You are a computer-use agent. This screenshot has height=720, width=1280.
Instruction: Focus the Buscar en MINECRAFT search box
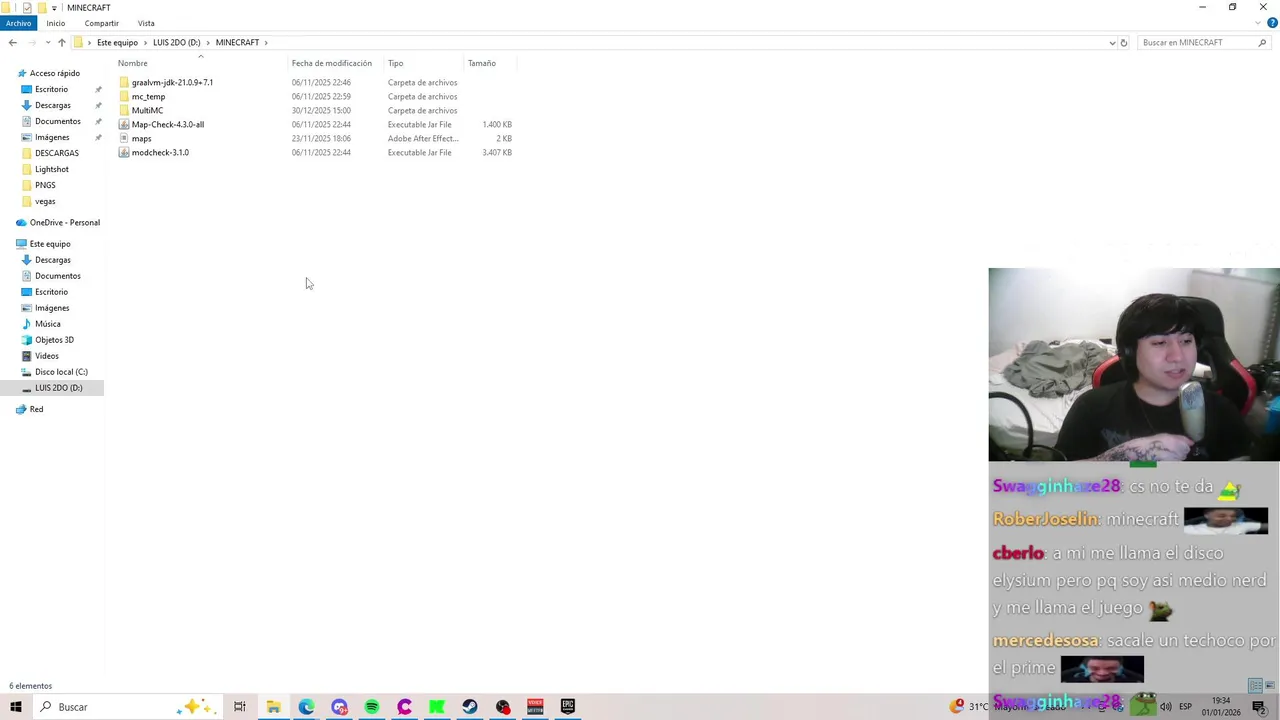click(x=1198, y=42)
